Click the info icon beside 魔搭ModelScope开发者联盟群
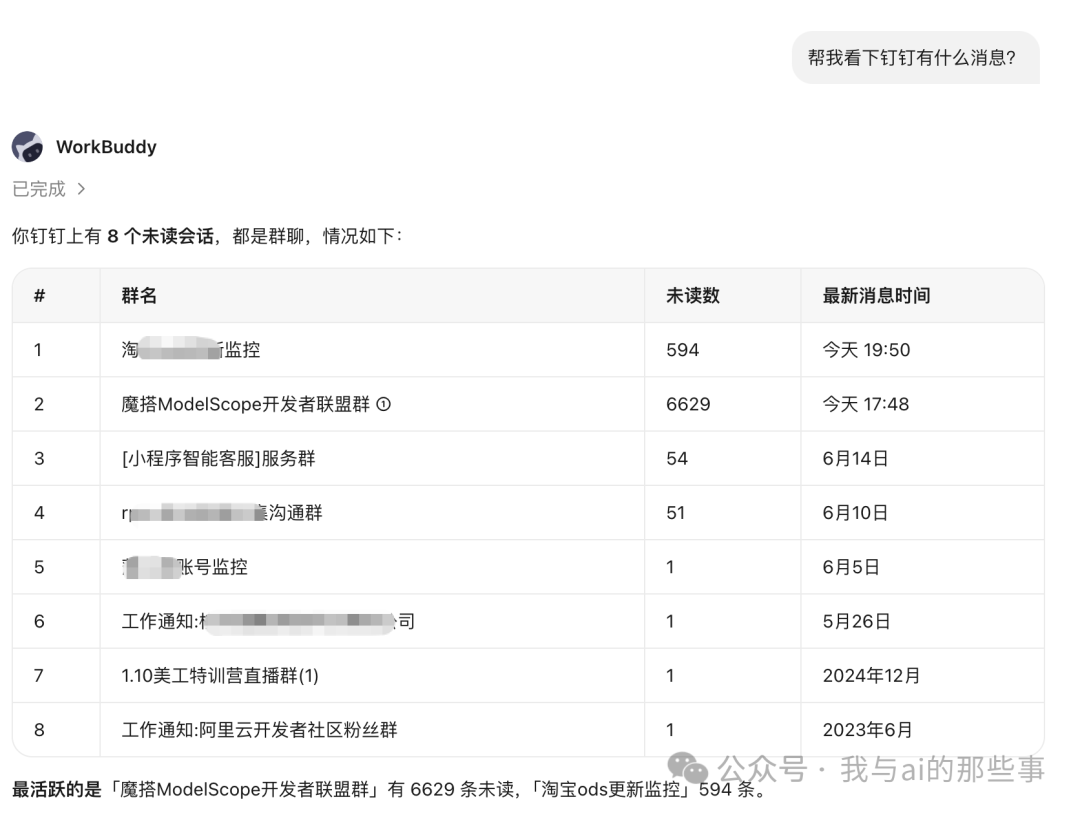This screenshot has width=1080, height=813. [x=384, y=404]
